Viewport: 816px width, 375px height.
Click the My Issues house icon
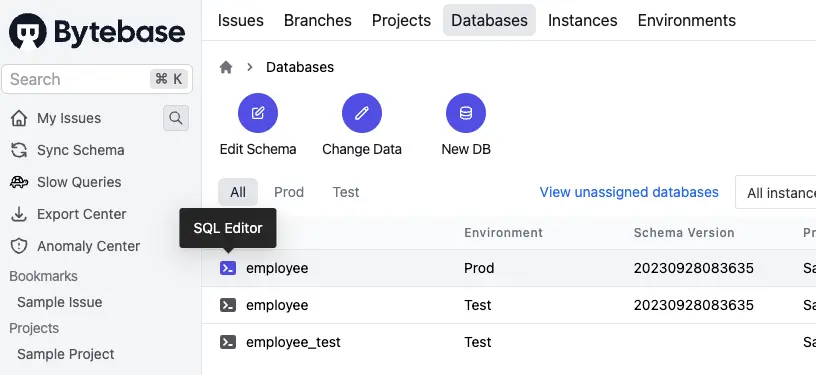[19, 118]
